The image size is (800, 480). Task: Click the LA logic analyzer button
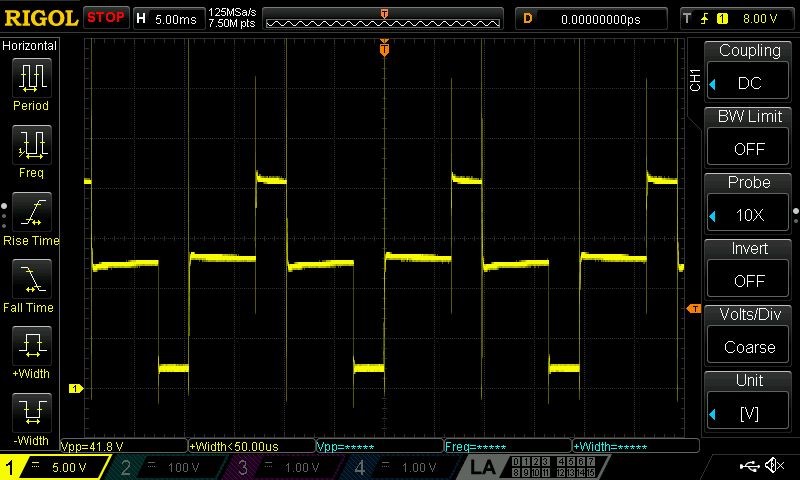[482, 467]
